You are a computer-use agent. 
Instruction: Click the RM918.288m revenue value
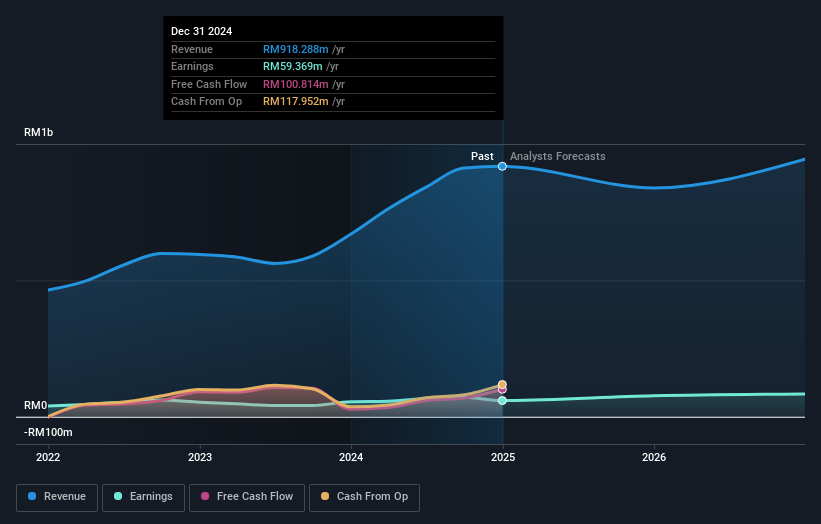[296, 49]
